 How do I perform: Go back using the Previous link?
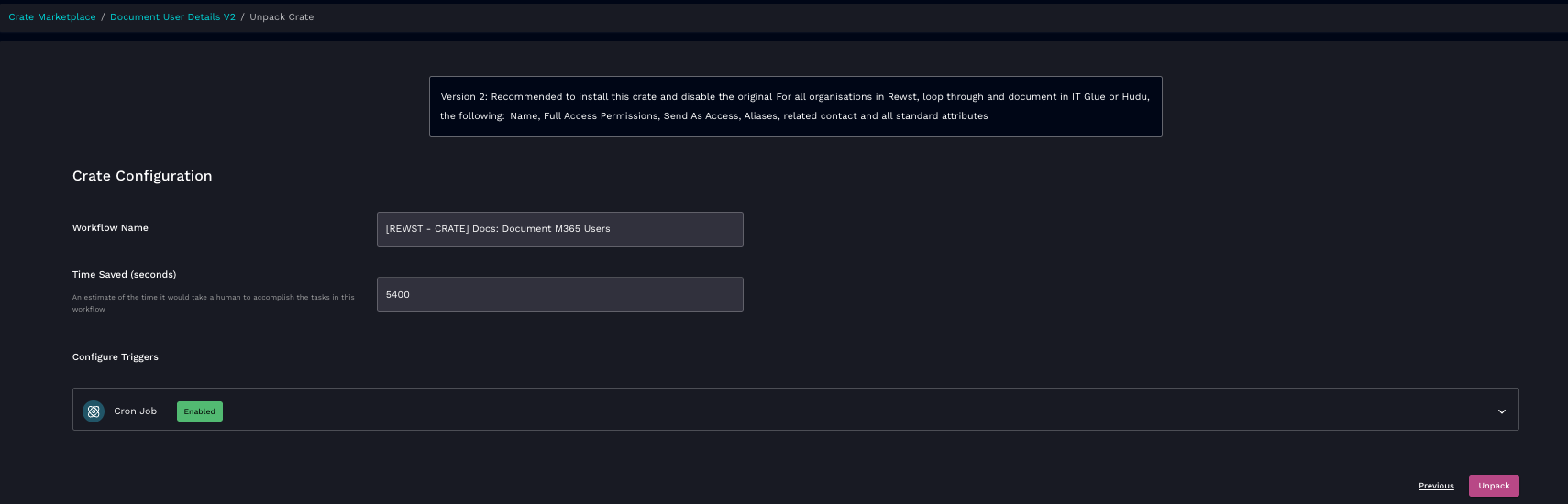pyautogui.click(x=1436, y=486)
